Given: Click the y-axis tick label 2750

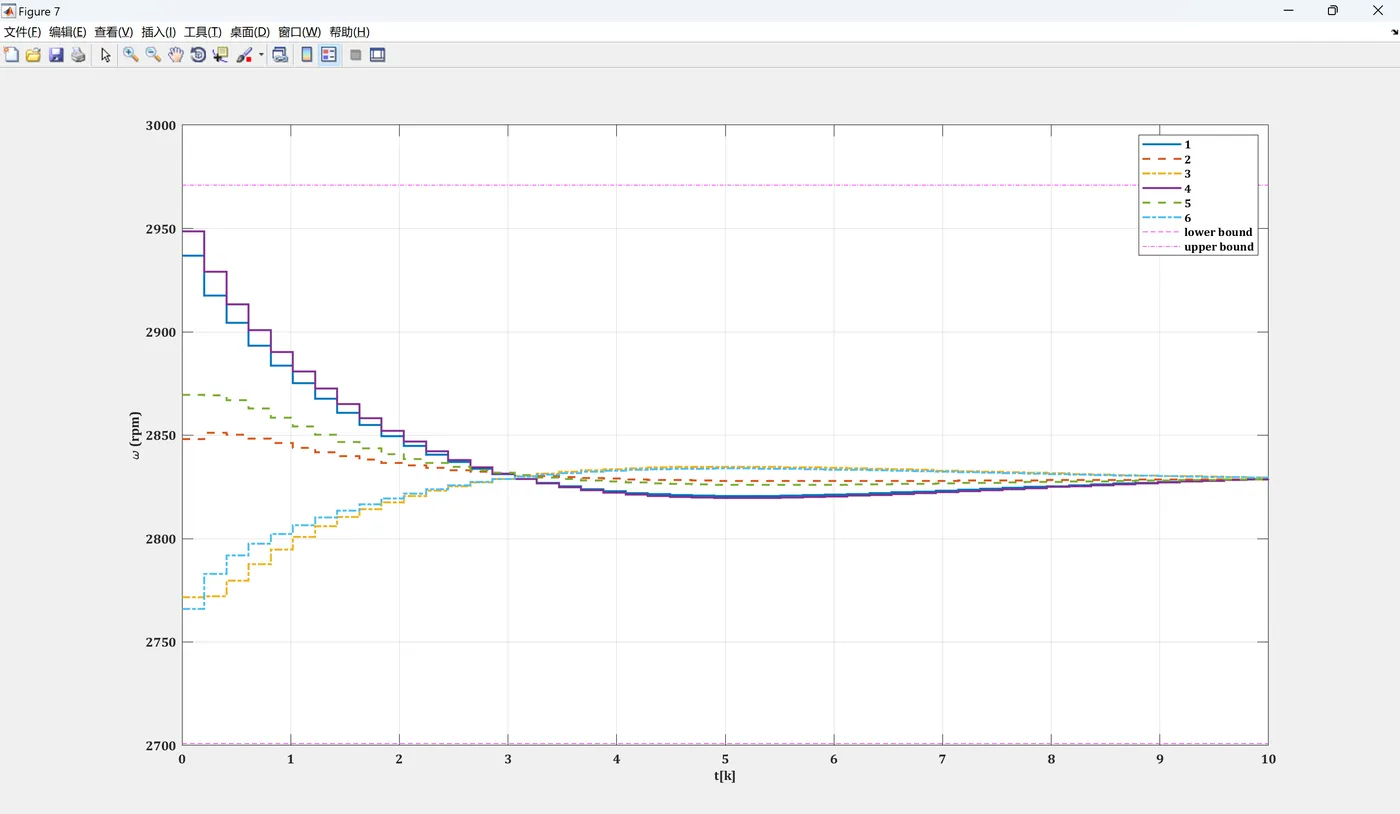Looking at the screenshot, I should 160,642.
